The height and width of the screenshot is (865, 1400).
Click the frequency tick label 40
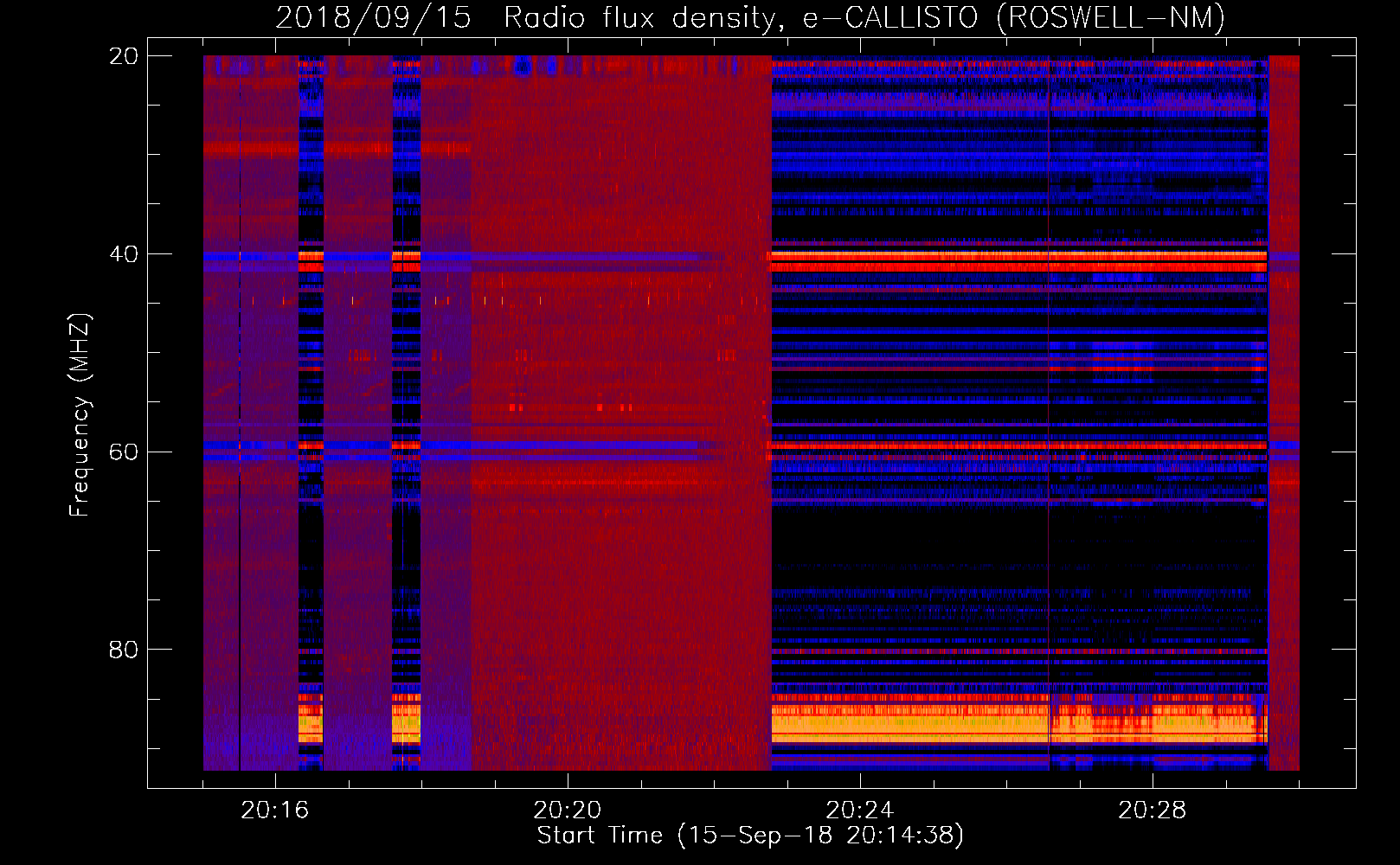(123, 254)
